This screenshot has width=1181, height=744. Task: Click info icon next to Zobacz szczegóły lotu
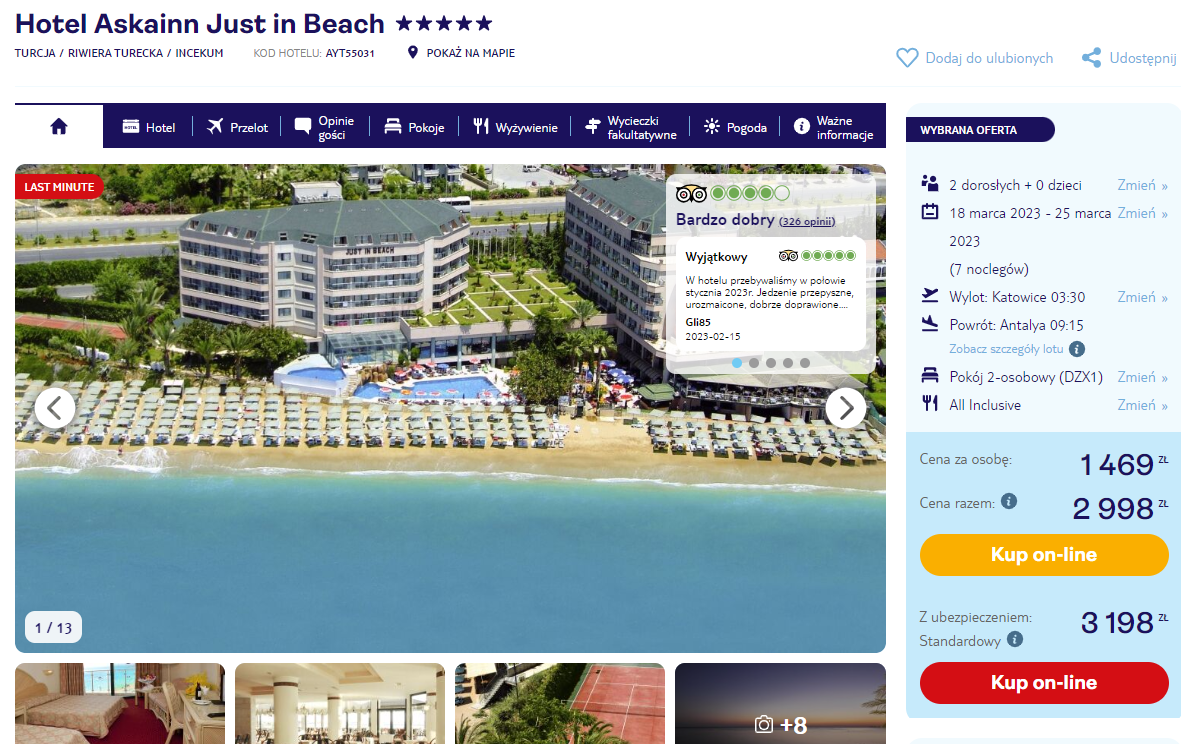tap(1077, 349)
